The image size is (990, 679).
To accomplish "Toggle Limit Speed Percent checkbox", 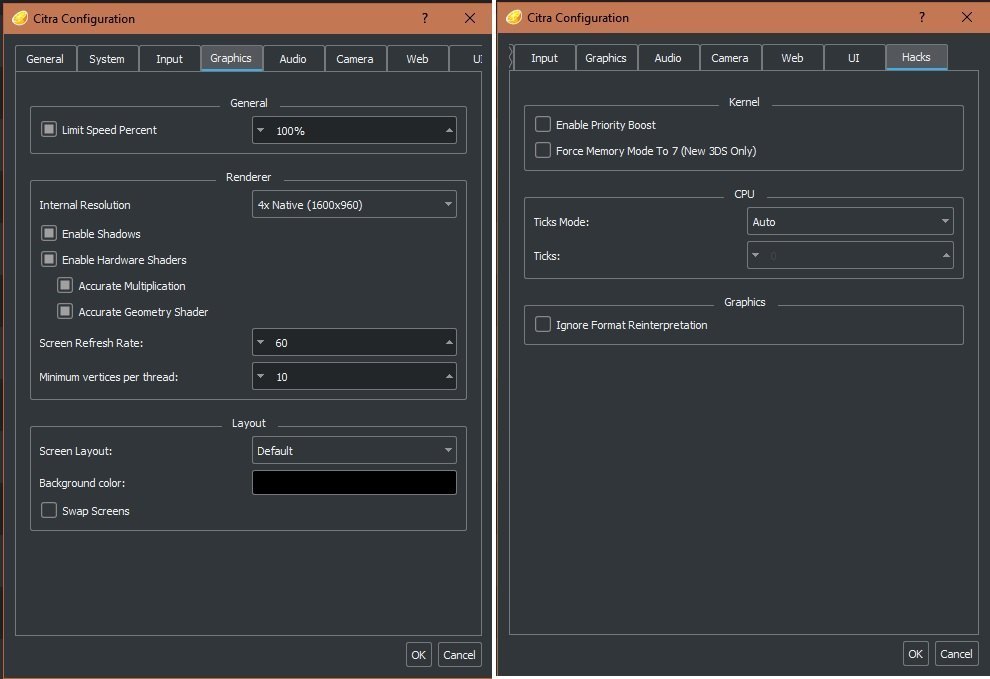I will [49, 129].
